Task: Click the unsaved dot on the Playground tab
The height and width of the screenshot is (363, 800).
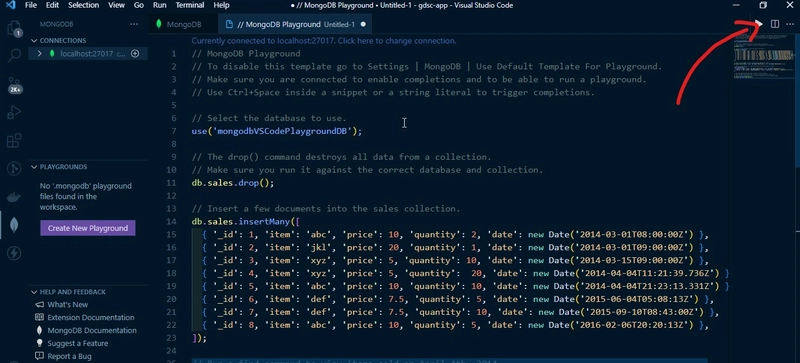Action: [363, 24]
